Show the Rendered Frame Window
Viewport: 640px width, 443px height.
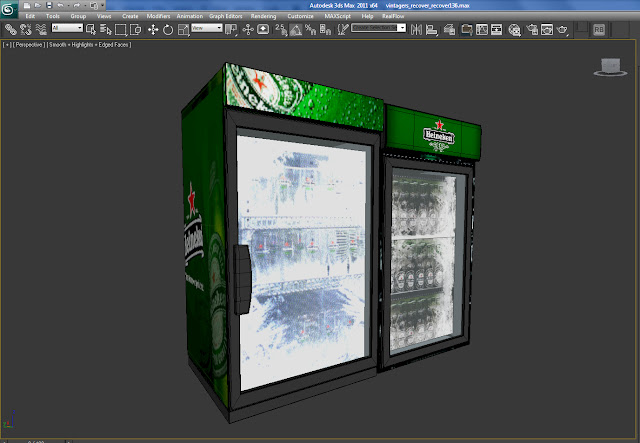547,29
